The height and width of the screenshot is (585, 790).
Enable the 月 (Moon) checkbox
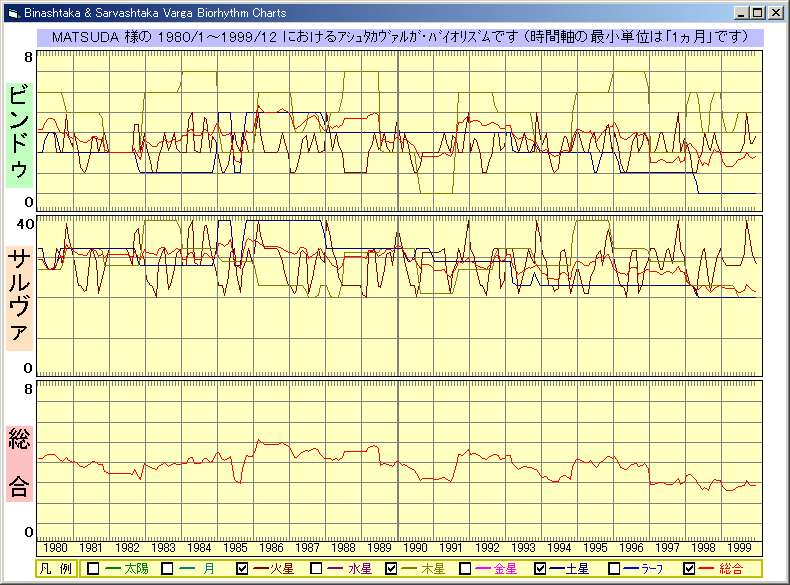pos(168,569)
